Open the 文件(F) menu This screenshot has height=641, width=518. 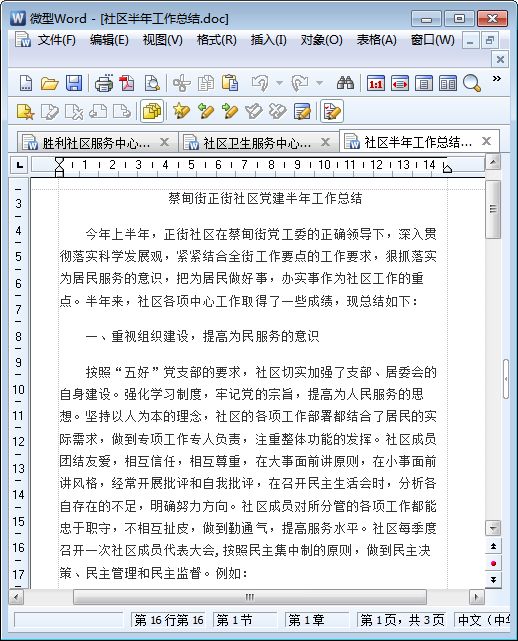(56, 40)
